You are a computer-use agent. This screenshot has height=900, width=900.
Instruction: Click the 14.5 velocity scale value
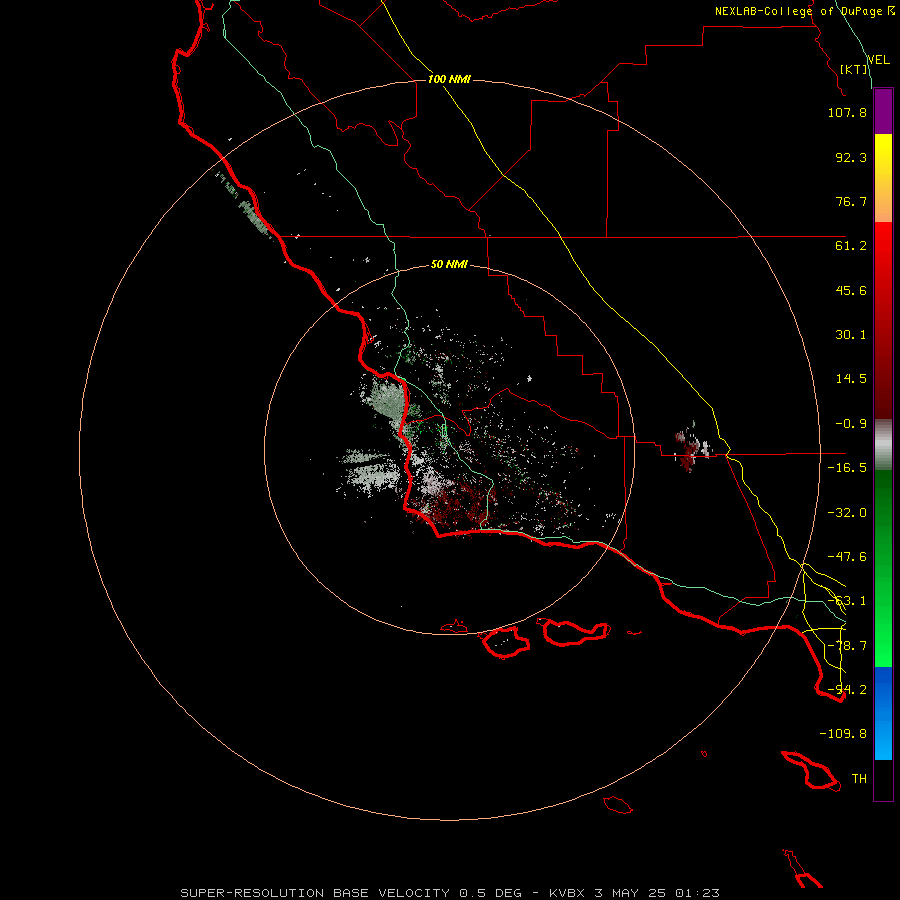click(851, 379)
